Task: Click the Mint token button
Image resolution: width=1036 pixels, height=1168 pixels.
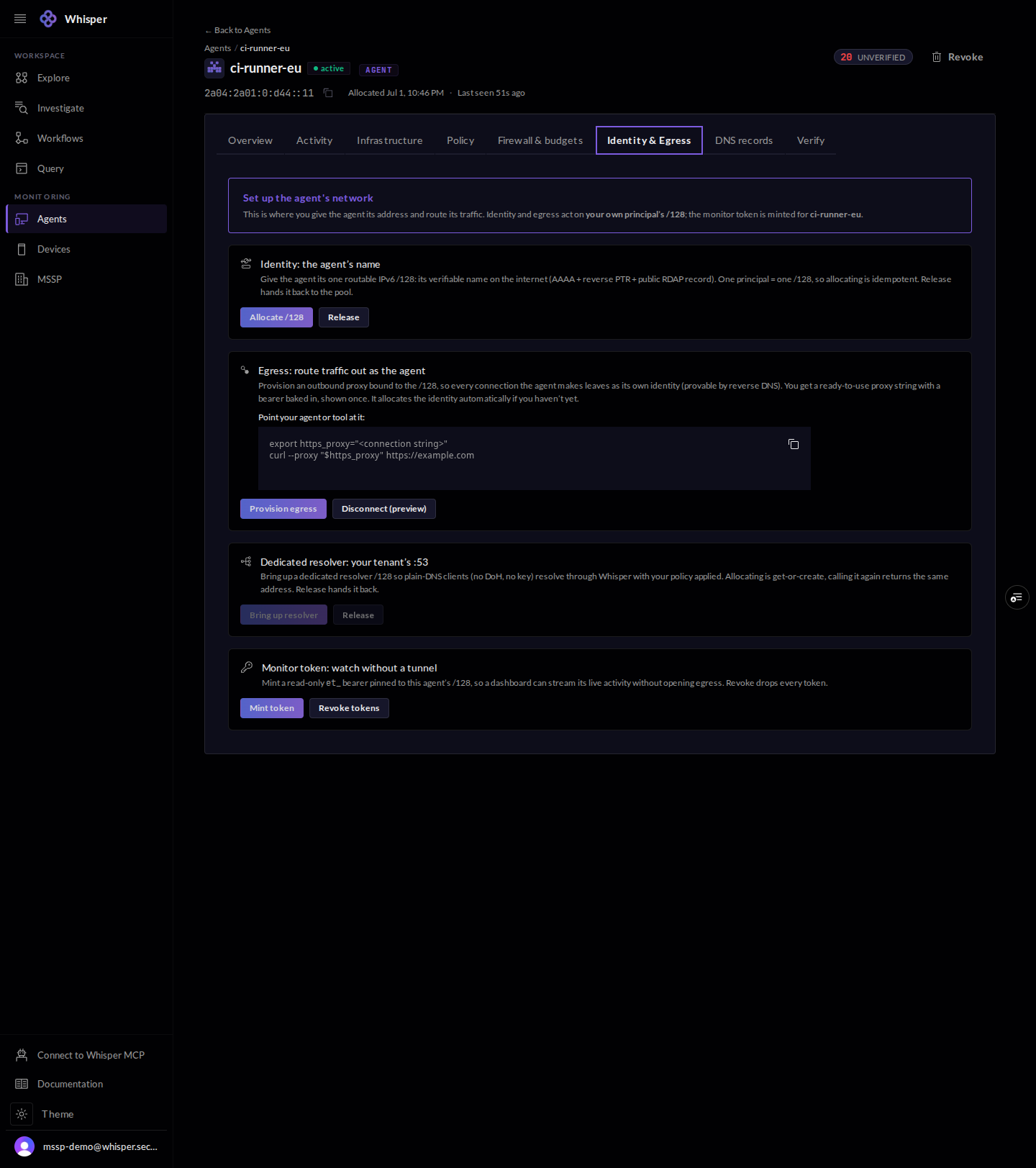Action: pos(272,708)
